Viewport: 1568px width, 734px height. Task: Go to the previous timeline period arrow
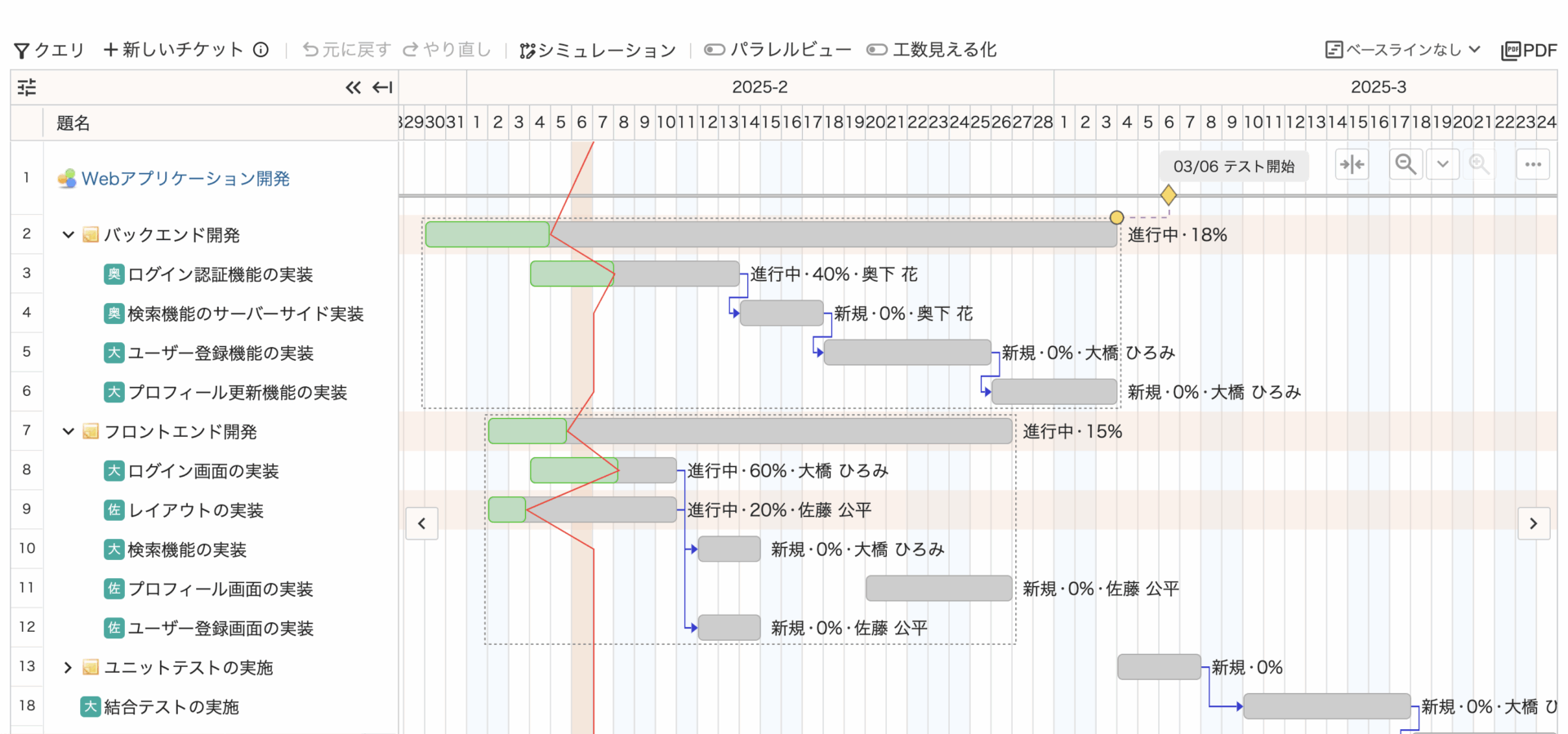[x=421, y=523]
